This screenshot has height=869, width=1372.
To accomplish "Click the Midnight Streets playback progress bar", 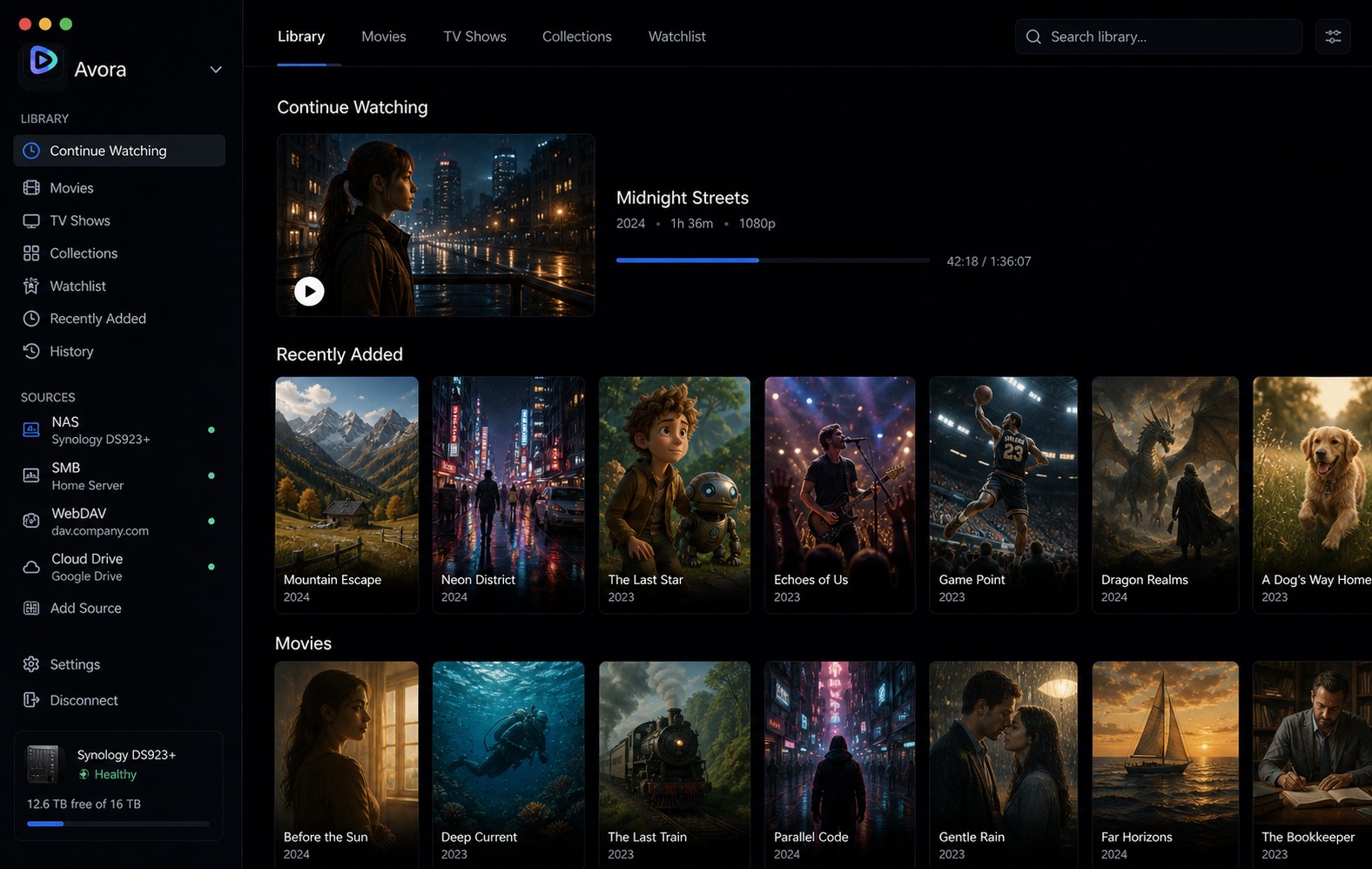I will click(x=773, y=260).
